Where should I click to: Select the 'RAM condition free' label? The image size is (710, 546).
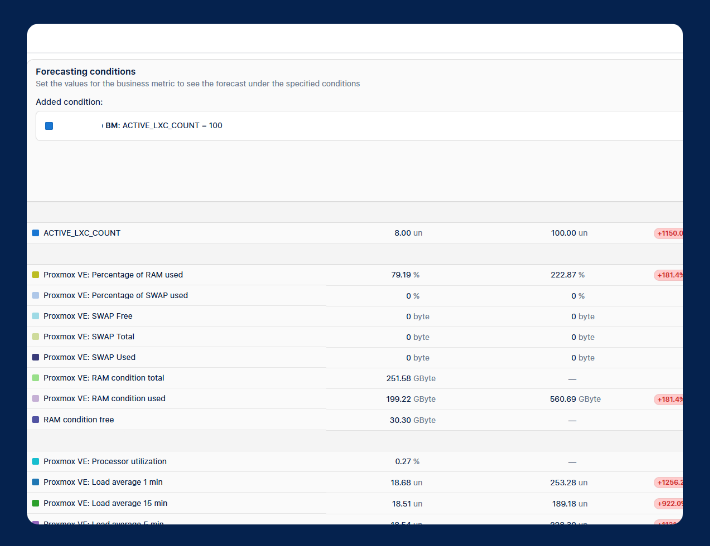point(79,420)
